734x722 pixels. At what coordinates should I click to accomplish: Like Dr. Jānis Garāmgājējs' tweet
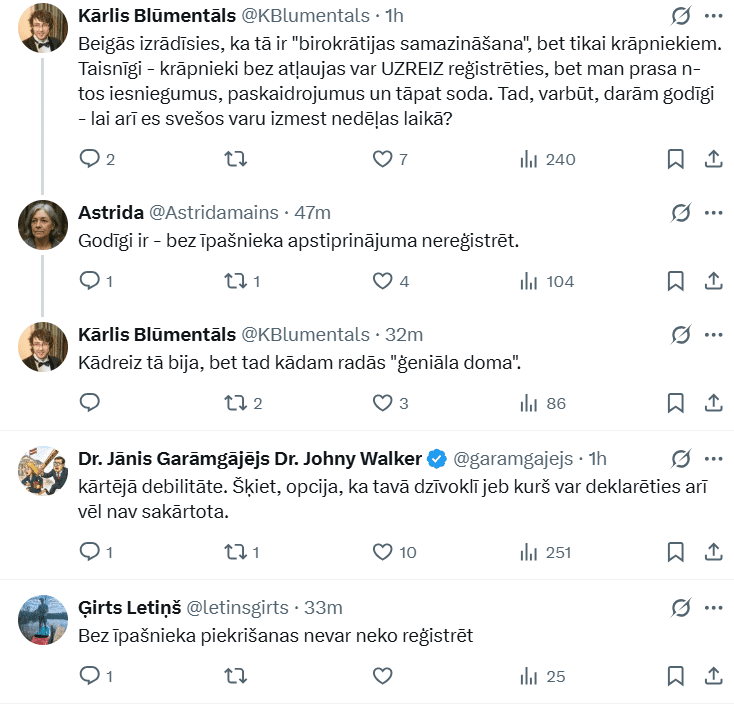pos(382,551)
